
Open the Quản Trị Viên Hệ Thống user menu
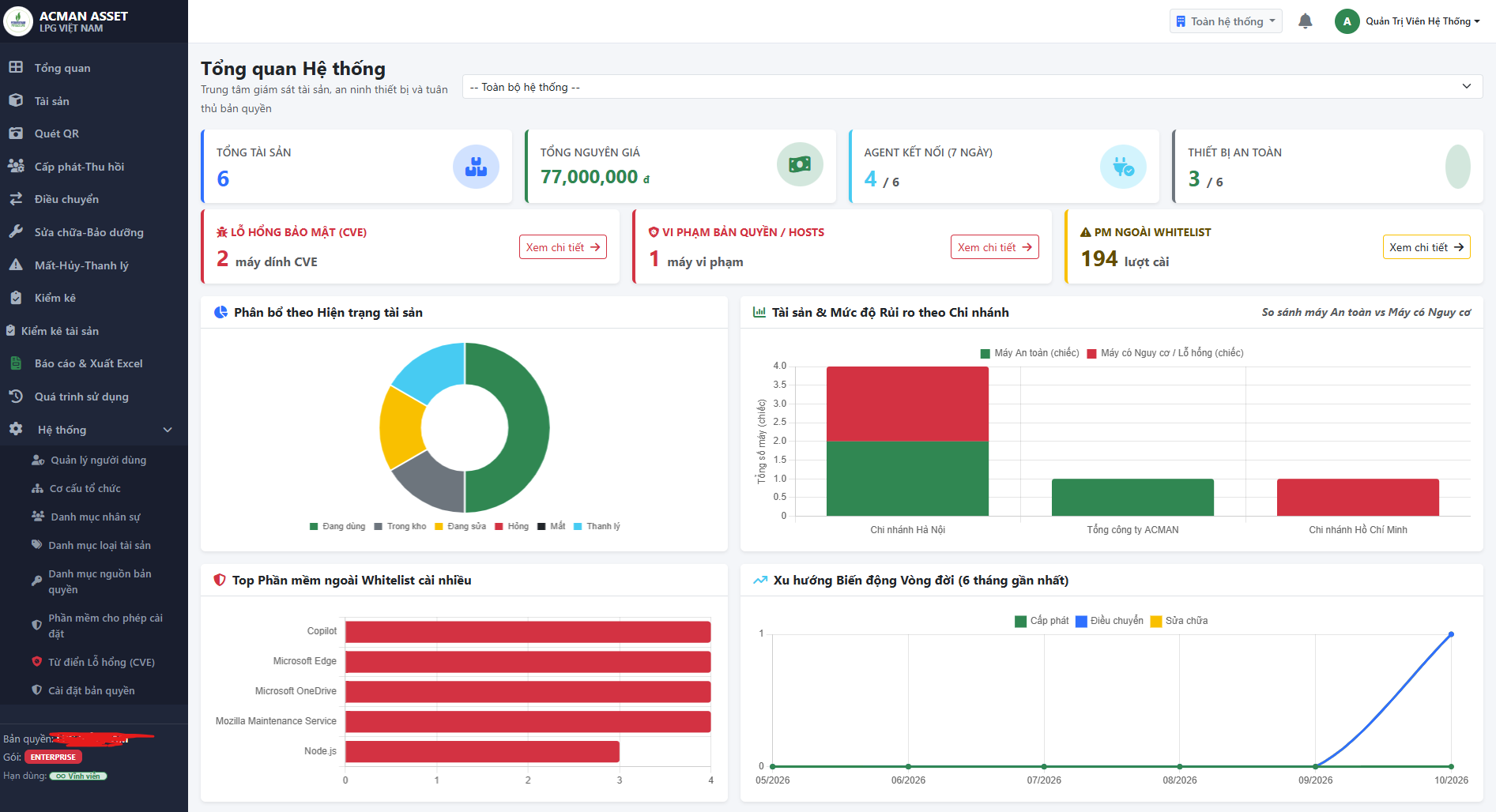tap(1423, 21)
